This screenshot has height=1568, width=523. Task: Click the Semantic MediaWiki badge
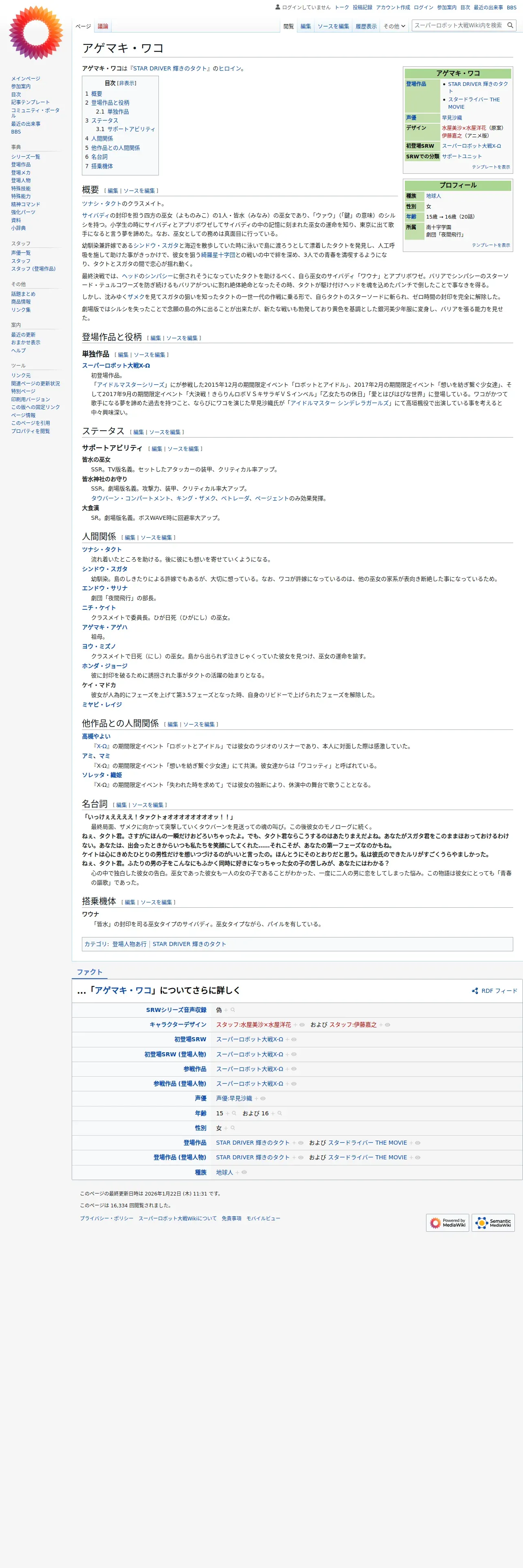pyautogui.click(x=493, y=1222)
